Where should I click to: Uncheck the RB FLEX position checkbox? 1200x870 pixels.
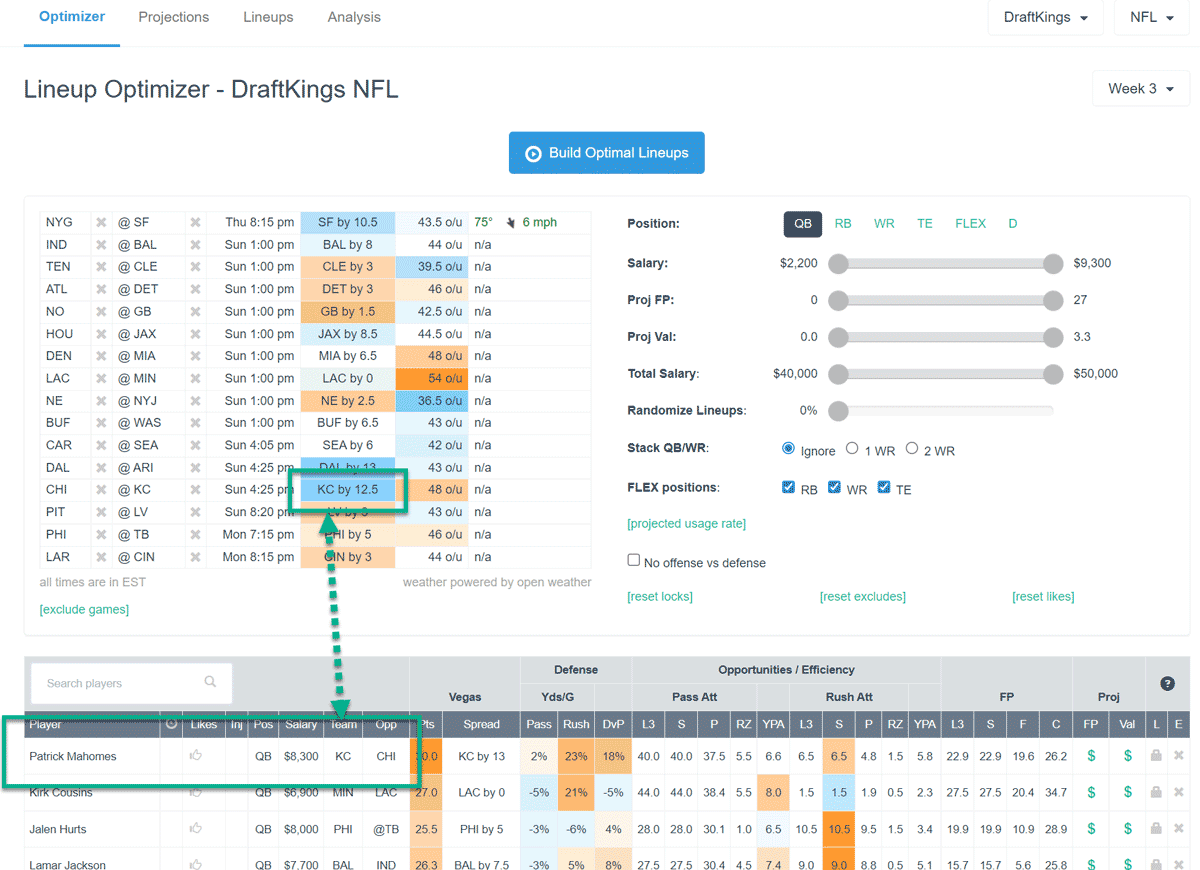789,487
